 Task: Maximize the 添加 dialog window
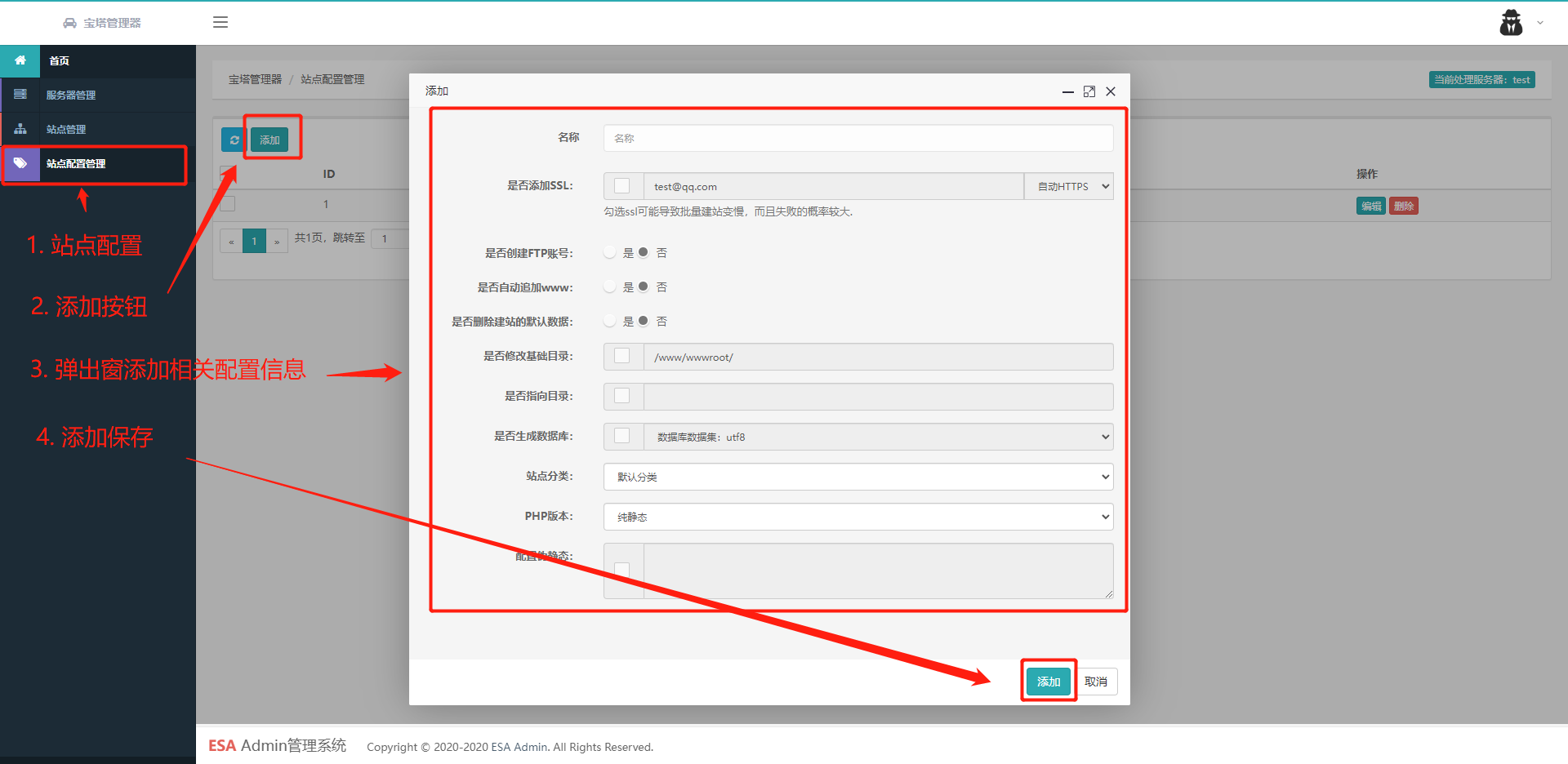1089,91
